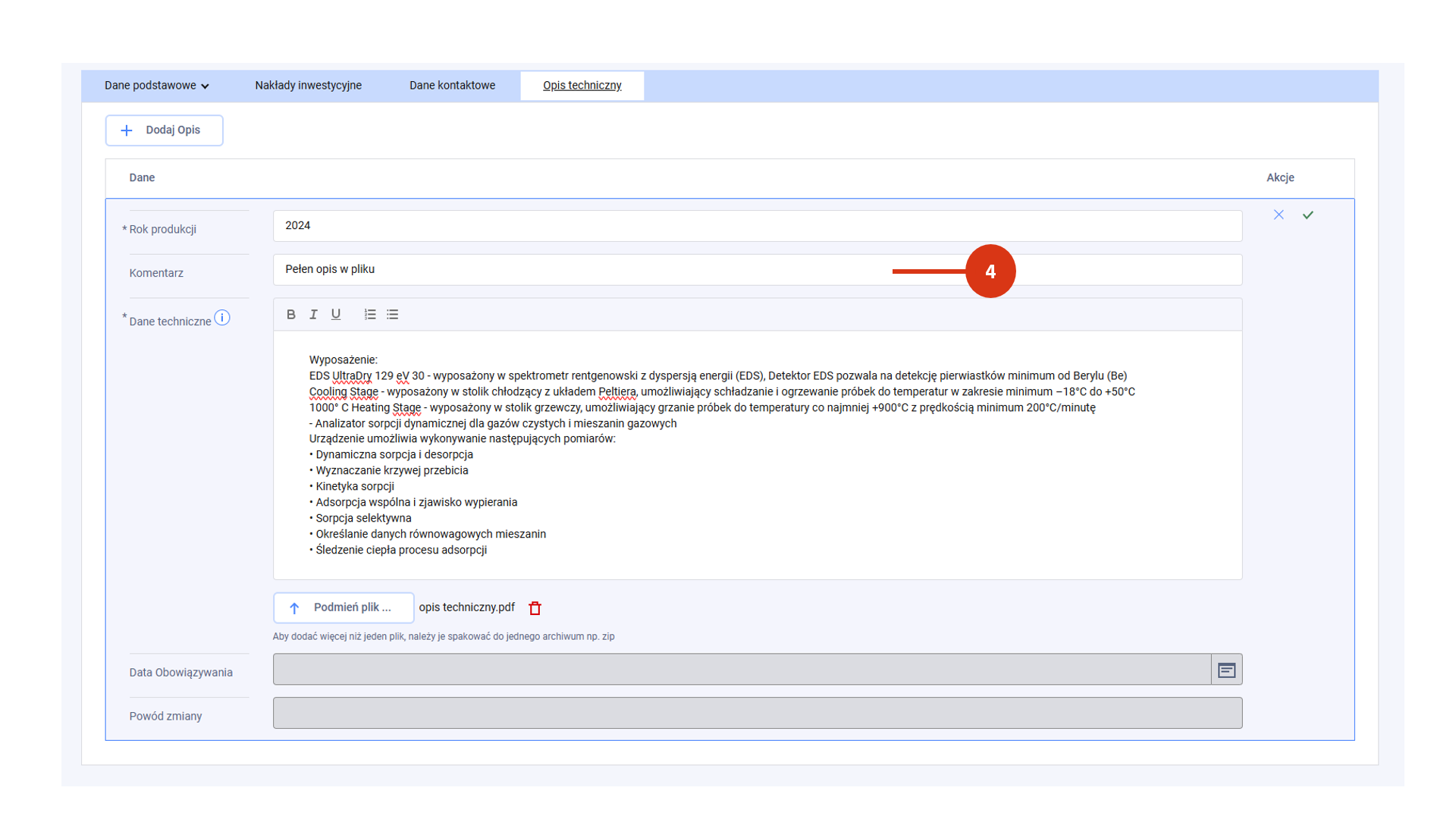This screenshot has height=819, width=1456.
Task: Click the line 'Sorpcja selektywna'
Action: click(360, 518)
